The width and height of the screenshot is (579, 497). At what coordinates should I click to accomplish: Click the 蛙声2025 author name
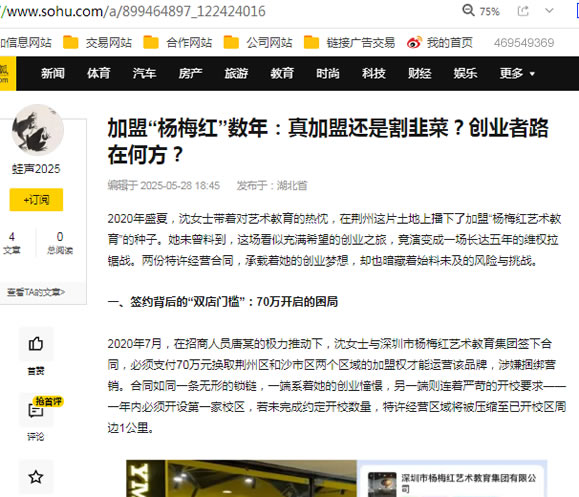36,169
